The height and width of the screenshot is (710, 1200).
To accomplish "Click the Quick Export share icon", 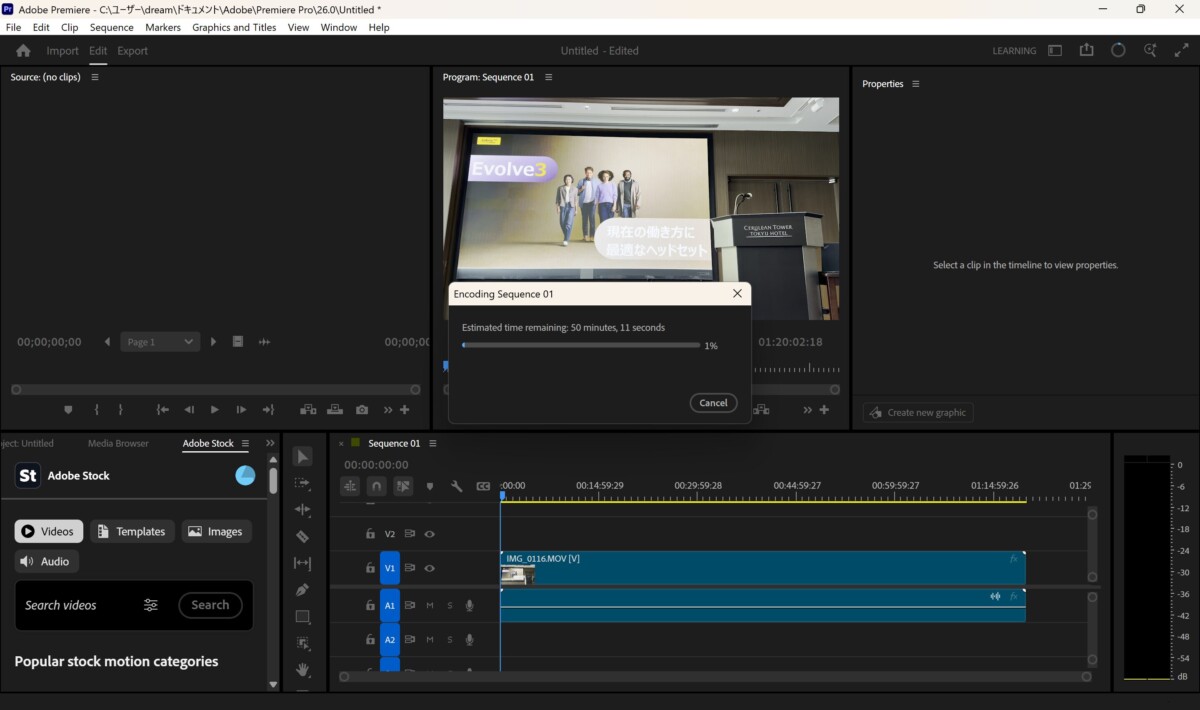I will 1087,50.
